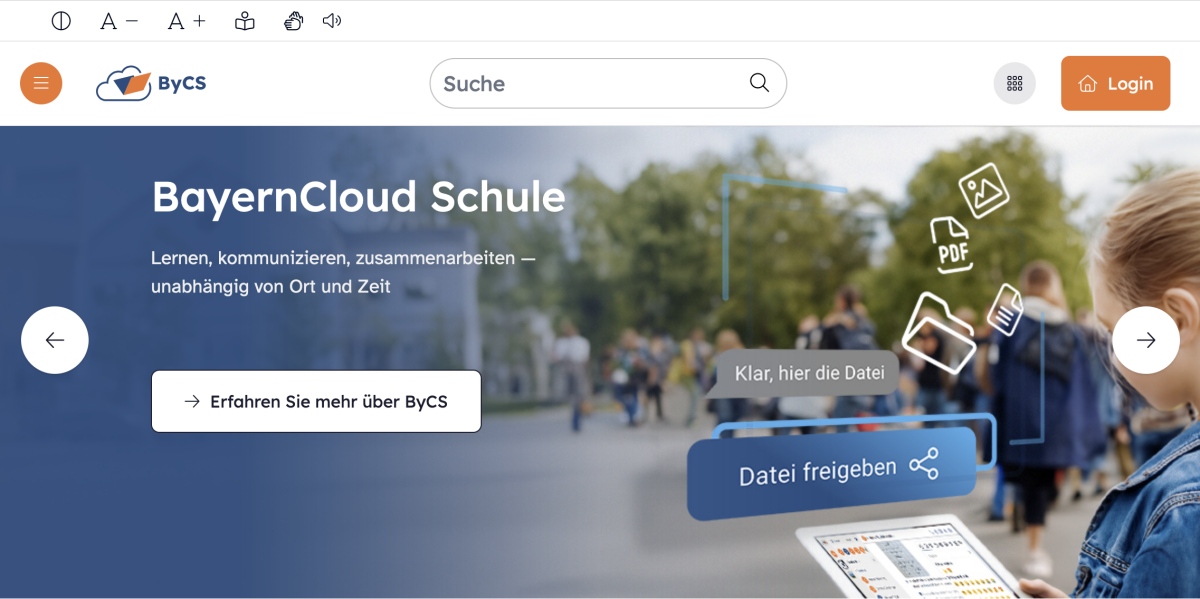Advance carousel with right arrow
Viewport: 1200px width, 599px height.
(x=1146, y=340)
